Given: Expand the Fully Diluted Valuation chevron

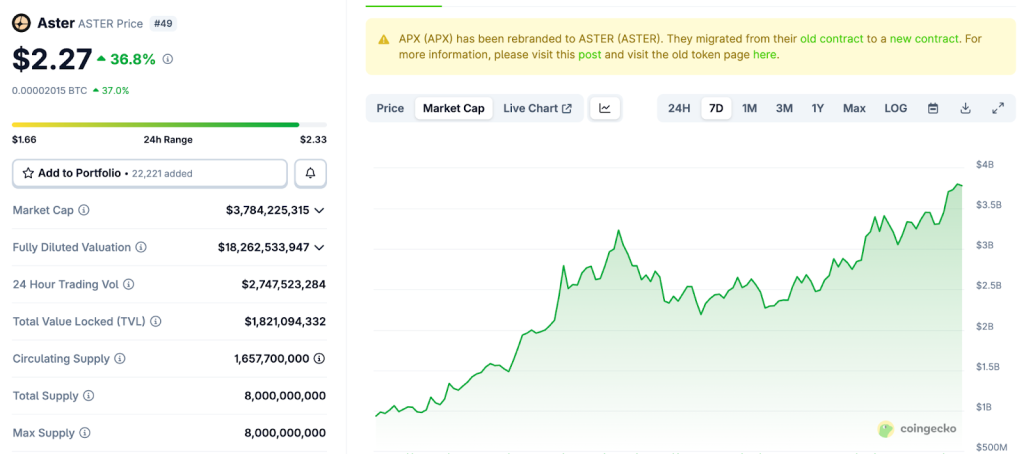Looking at the screenshot, I should [319, 247].
